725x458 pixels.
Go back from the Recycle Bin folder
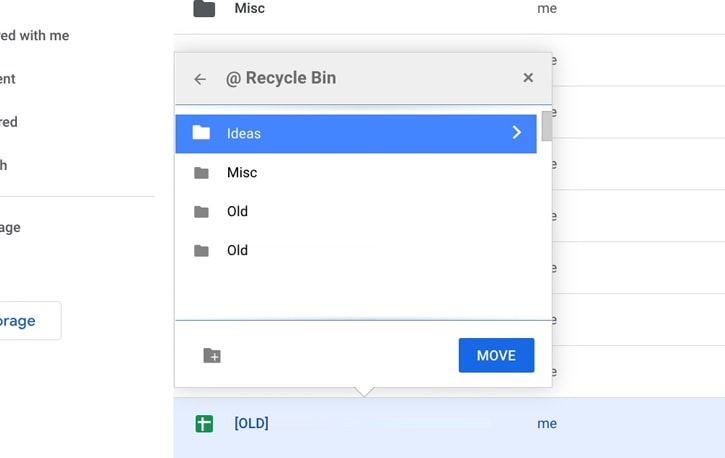[200, 79]
